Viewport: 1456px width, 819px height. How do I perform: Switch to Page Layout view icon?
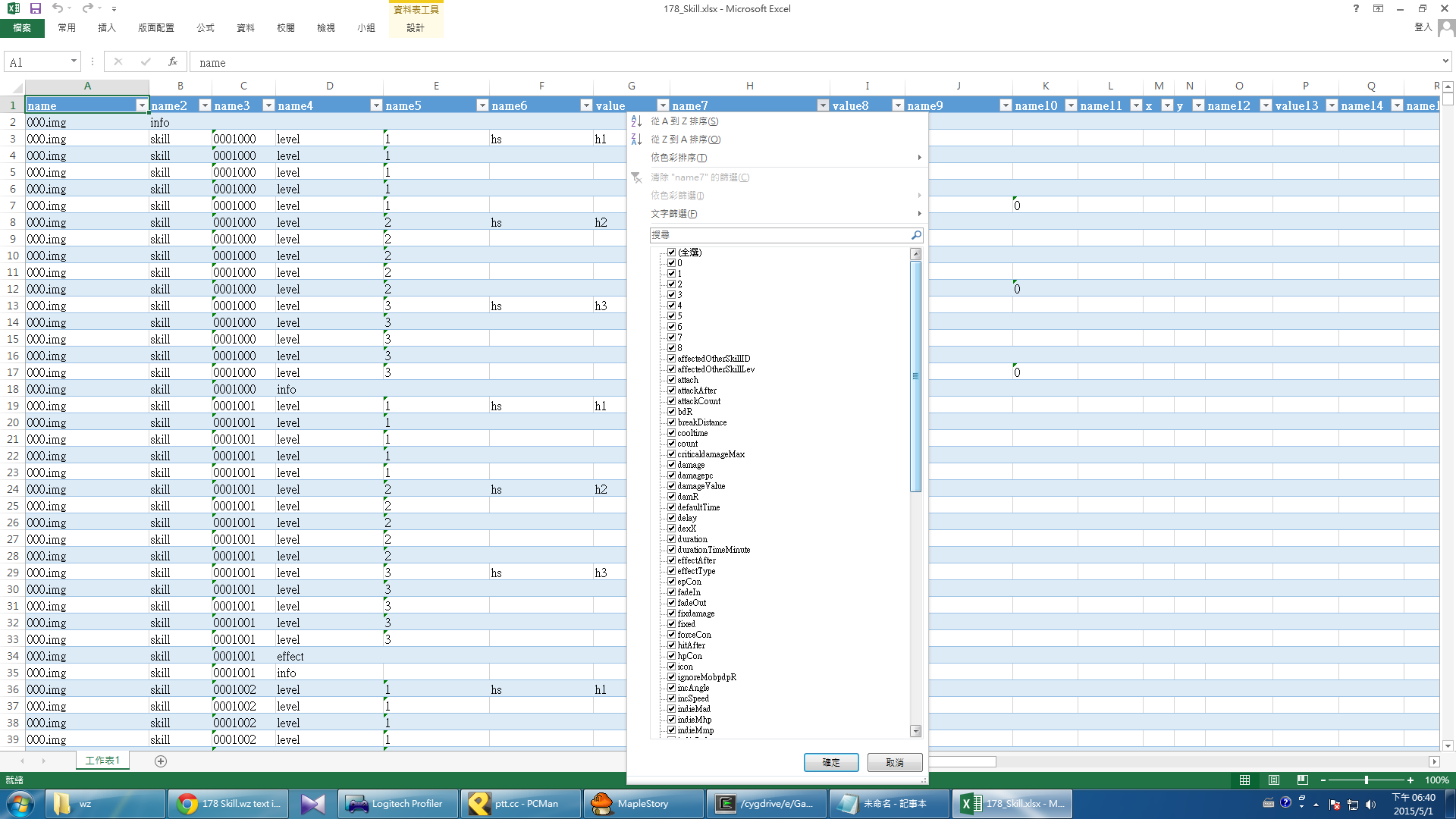click(1274, 780)
